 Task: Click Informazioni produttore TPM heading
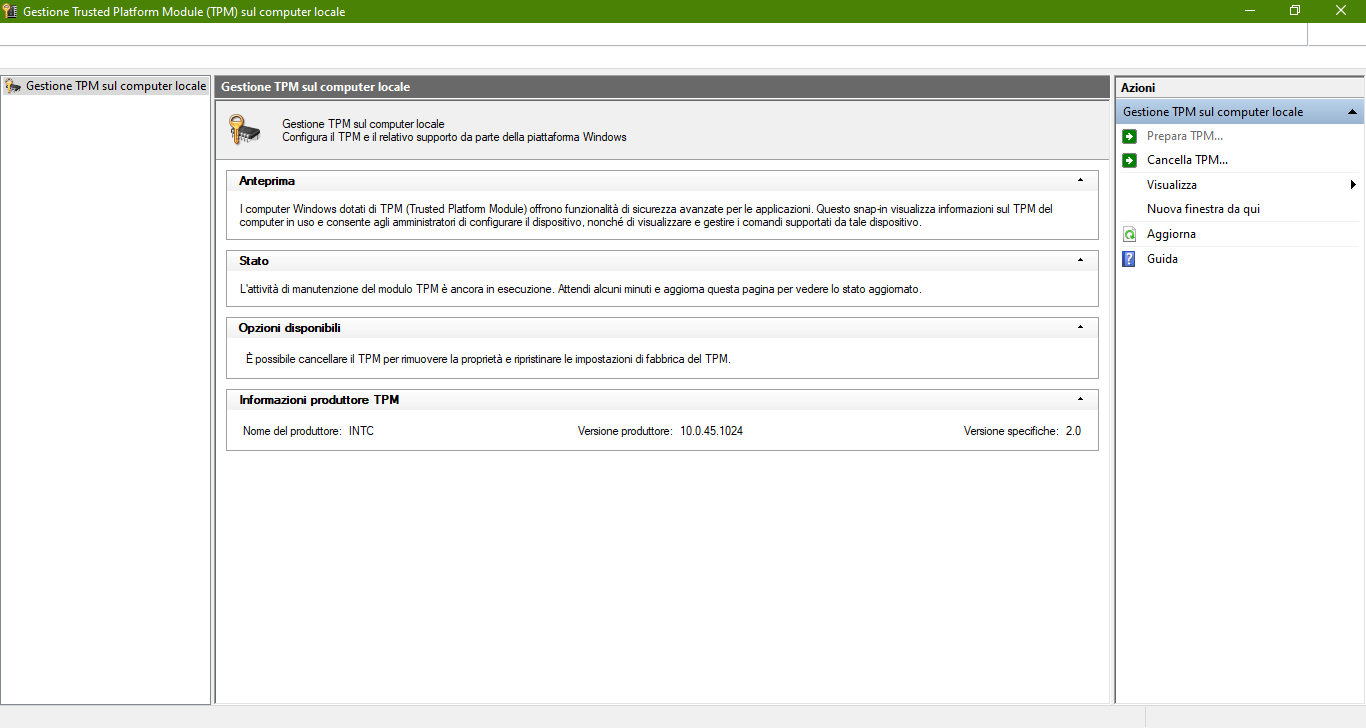(320, 400)
